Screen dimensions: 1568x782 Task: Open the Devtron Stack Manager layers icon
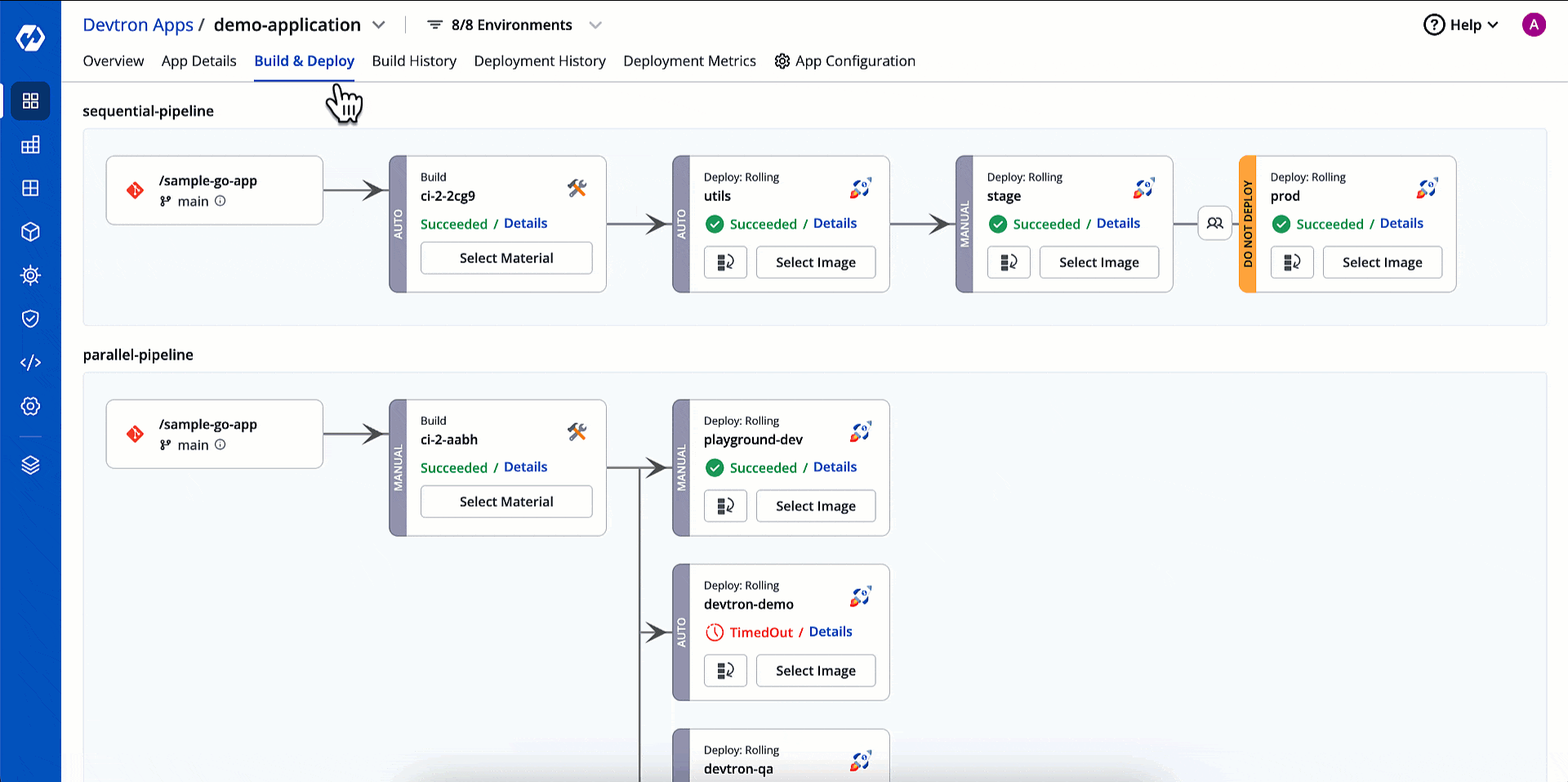(30, 465)
